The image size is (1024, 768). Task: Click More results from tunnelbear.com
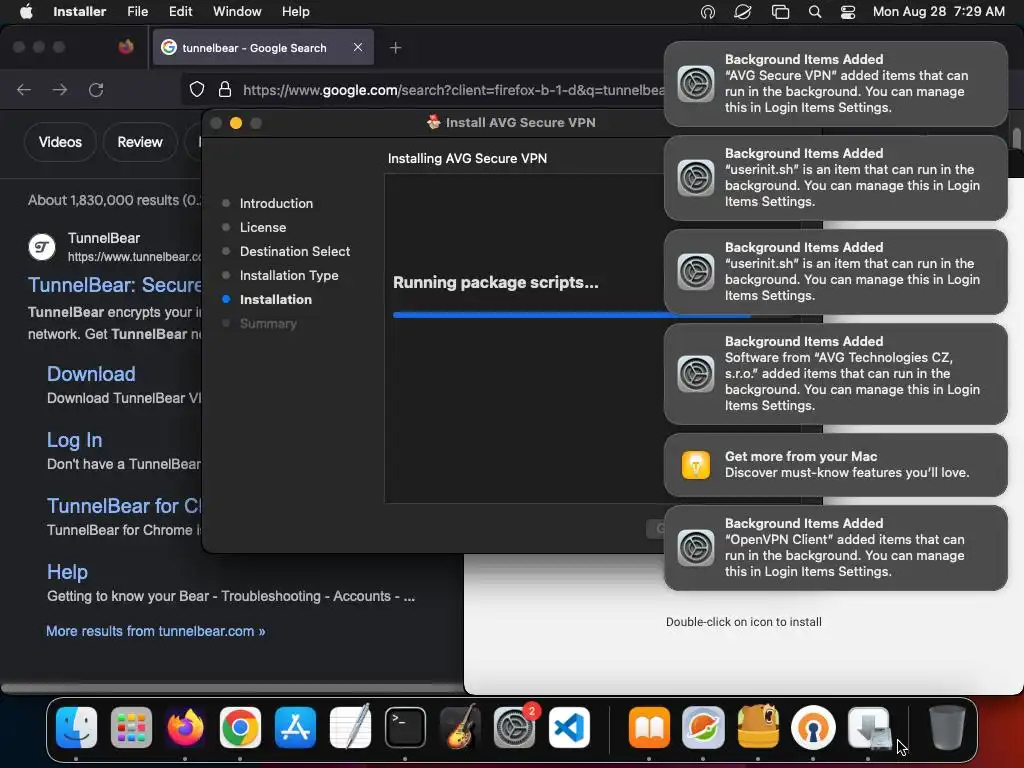click(155, 631)
